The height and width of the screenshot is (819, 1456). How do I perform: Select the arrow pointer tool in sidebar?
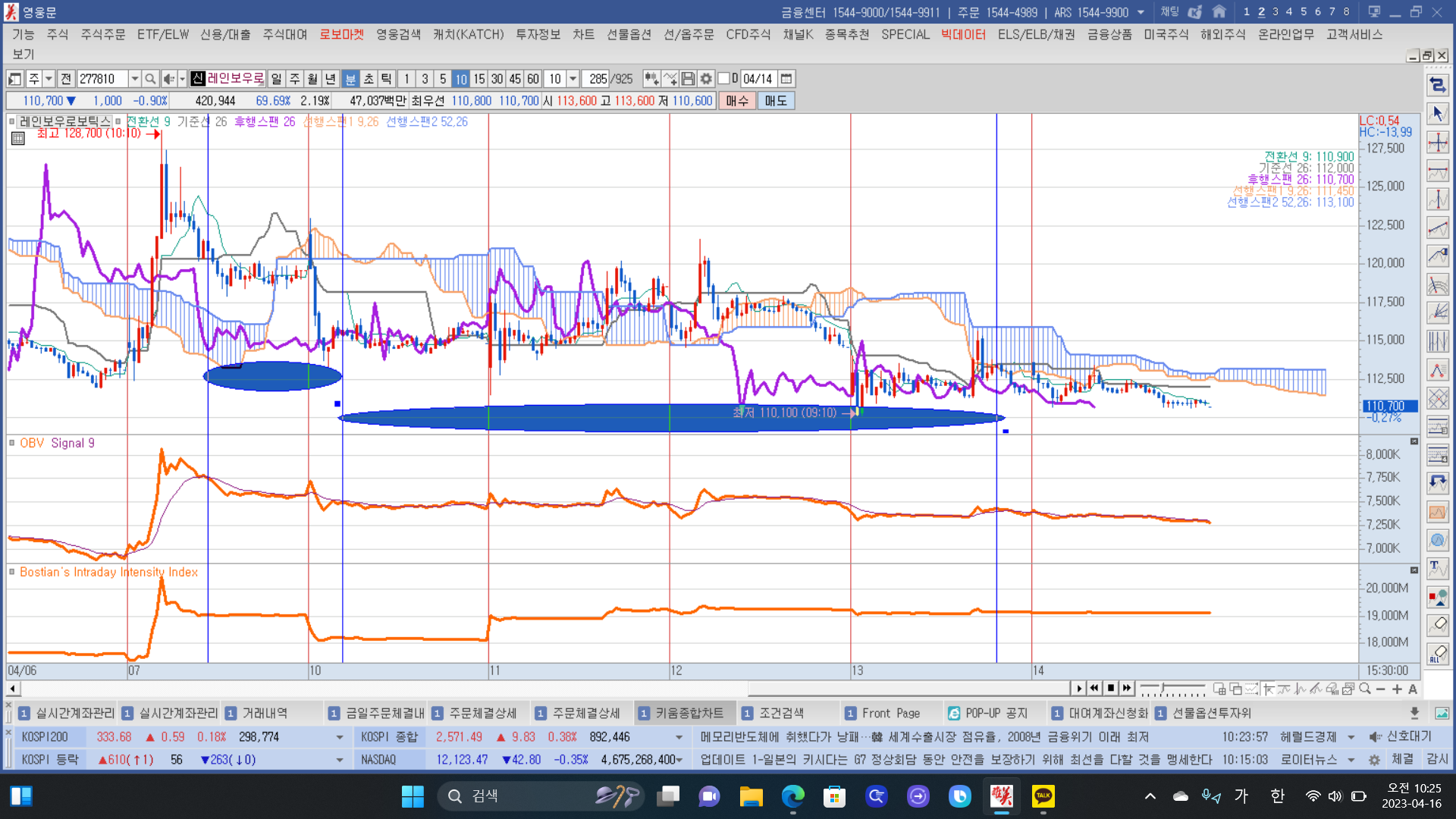(1438, 114)
